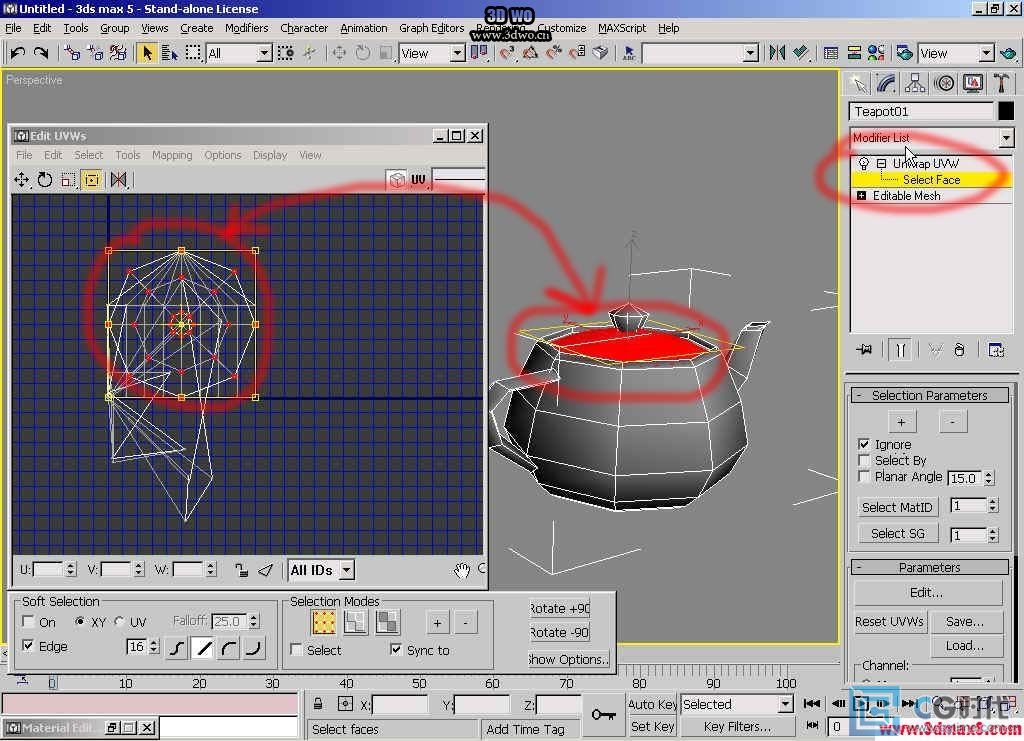The height and width of the screenshot is (741, 1024).
Task: Open the Graph Editors menu
Action: click(x=431, y=28)
